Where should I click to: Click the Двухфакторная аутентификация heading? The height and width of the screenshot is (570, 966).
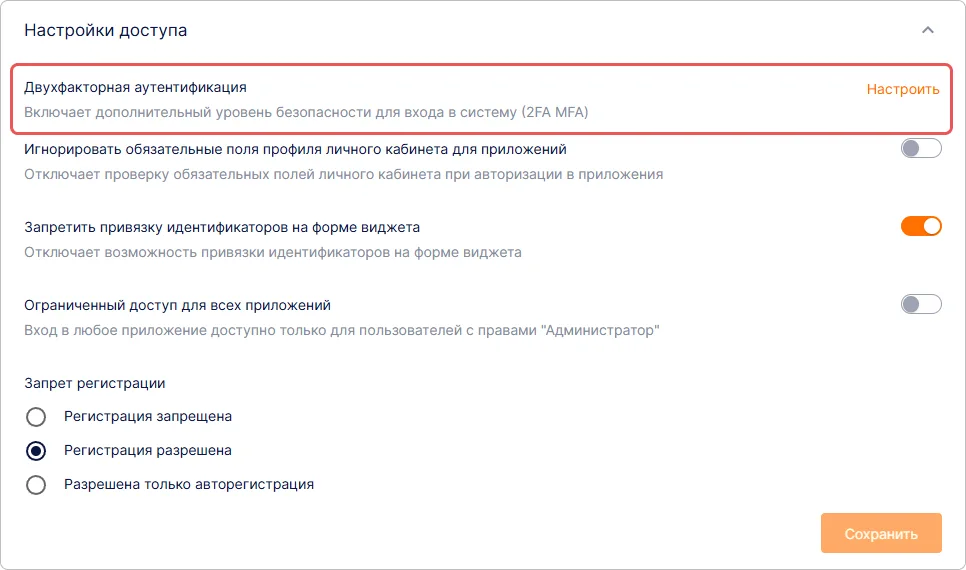[135, 88]
